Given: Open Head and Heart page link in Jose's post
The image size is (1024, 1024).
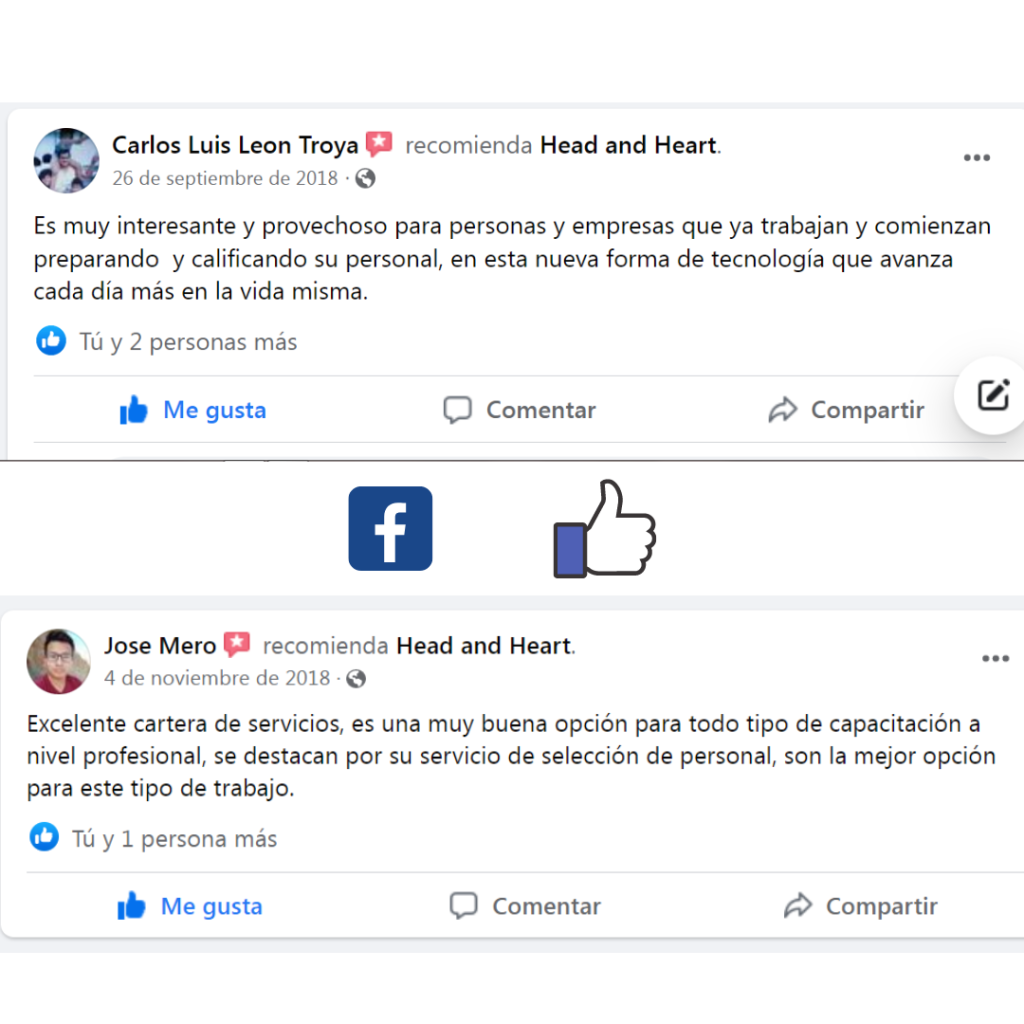Looking at the screenshot, I should pos(484,645).
